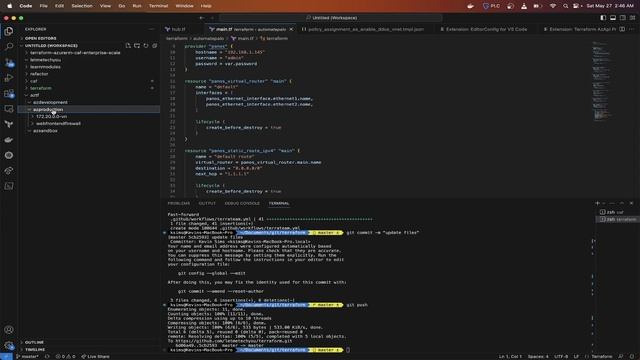The width and height of the screenshot is (640, 360).
Task: Select the zsh terraform terminal session
Action: pyautogui.click(x=617, y=220)
